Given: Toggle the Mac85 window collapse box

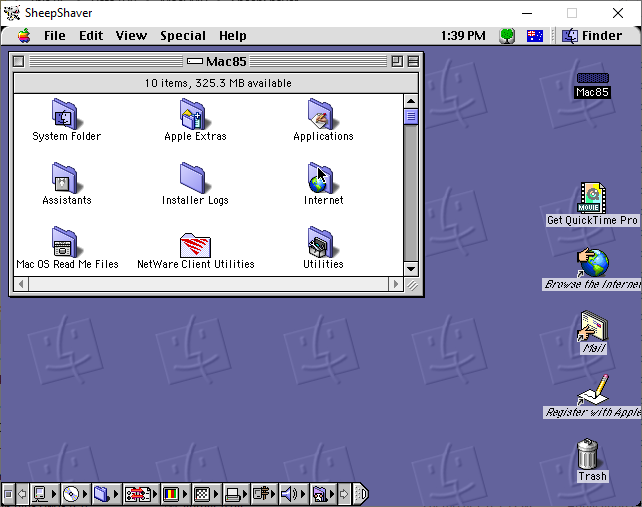Looking at the screenshot, I should coord(413,61).
